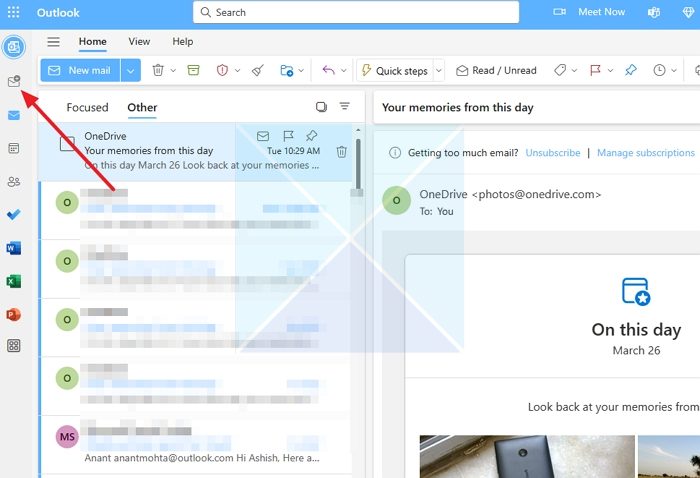Open People contacts in sidebar

14,182
